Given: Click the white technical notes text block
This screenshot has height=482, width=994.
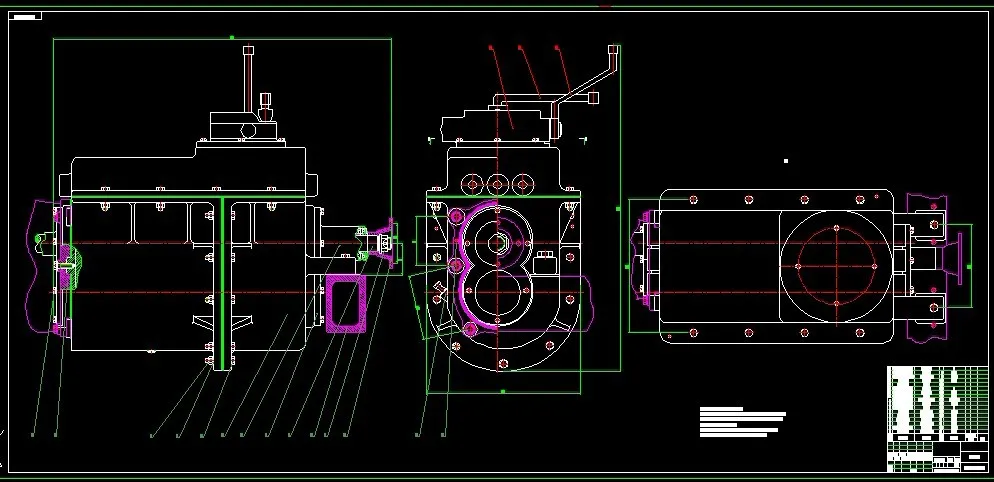Looking at the screenshot, I should [742, 422].
